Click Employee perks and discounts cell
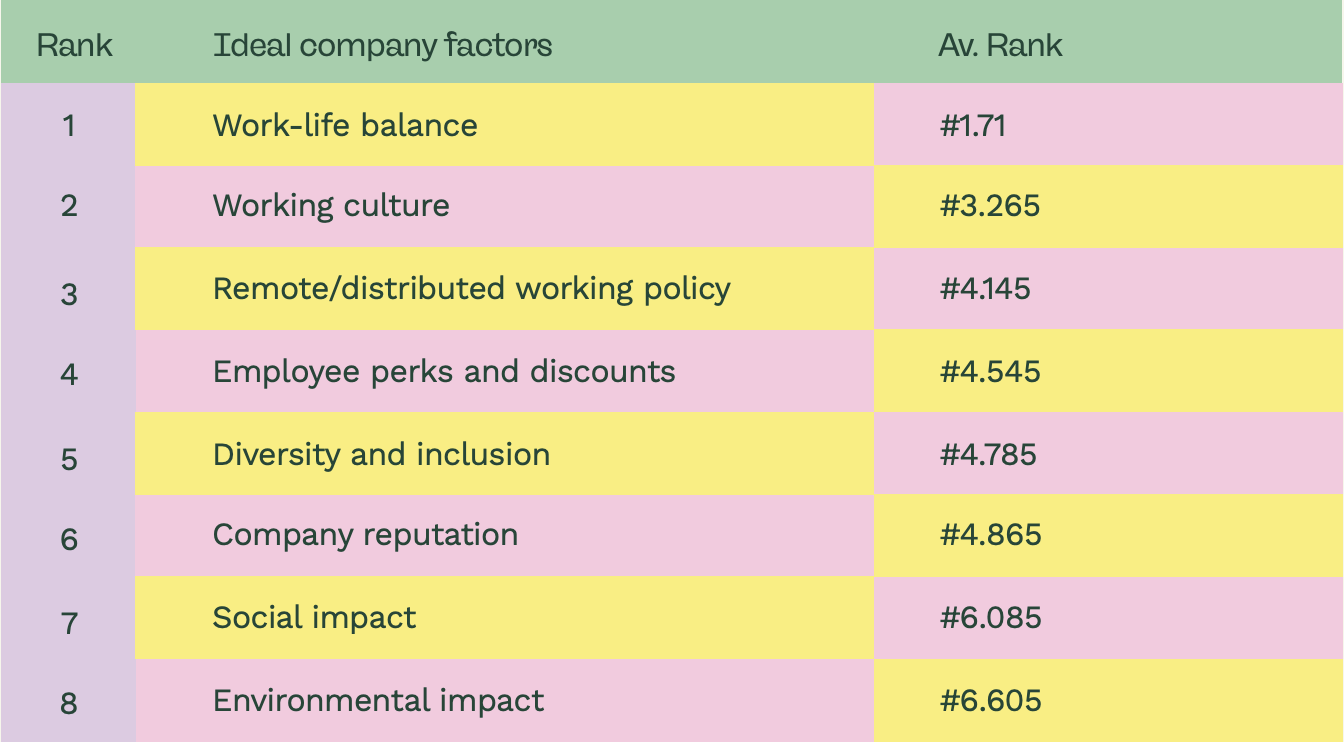Image resolution: width=1344 pixels, height=742 pixels. [x=504, y=371]
